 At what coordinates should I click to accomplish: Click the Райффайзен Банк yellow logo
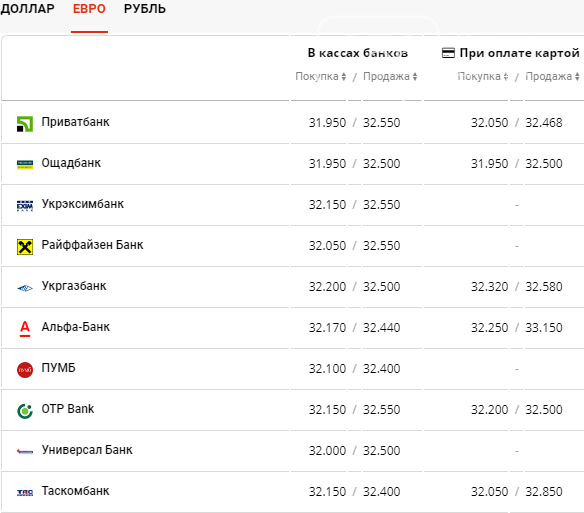(25, 247)
